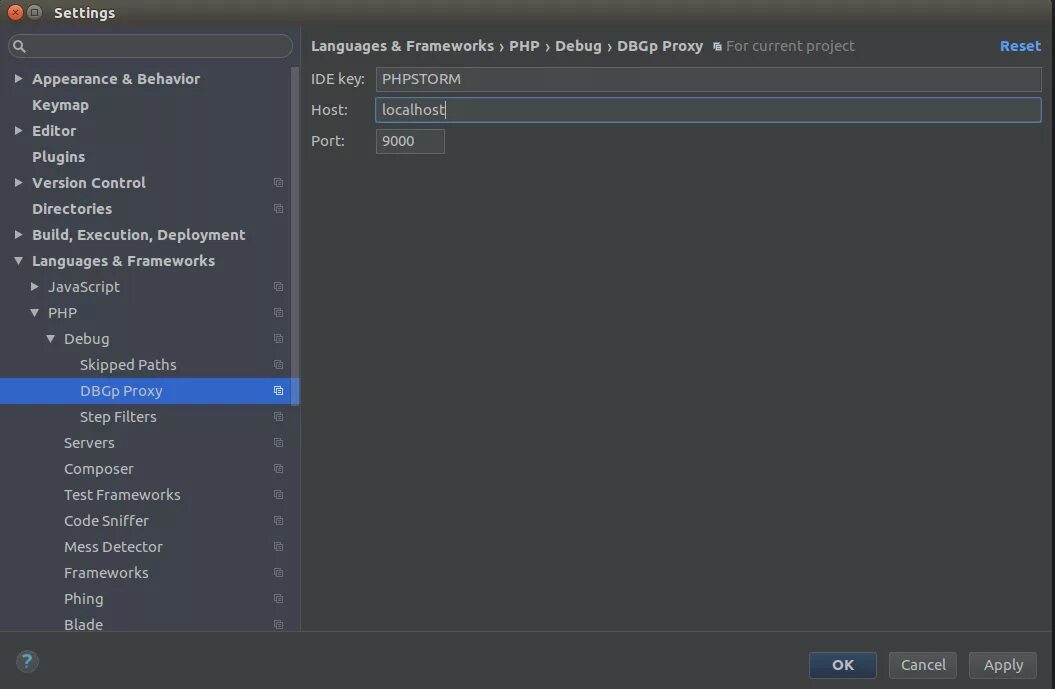Image resolution: width=1055 pixels, height=689 pixels.
Task: Expand the Version Control section
Action: [x=18, y=182]
